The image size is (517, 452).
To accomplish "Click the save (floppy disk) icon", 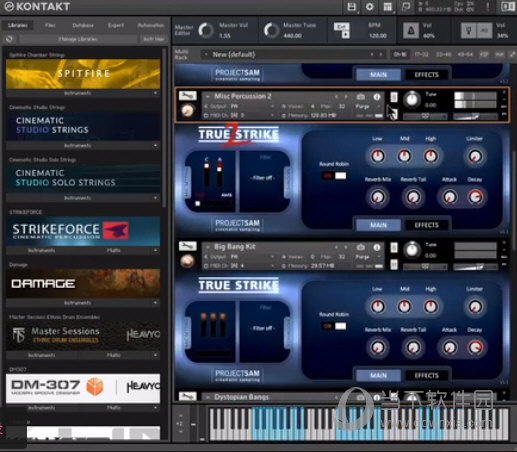I will [x=351, y=7].
